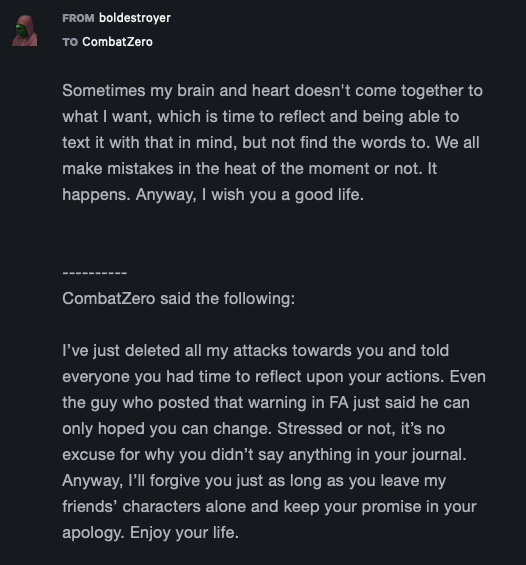Open the sender profile link boldestroyer

click(135, 18)
